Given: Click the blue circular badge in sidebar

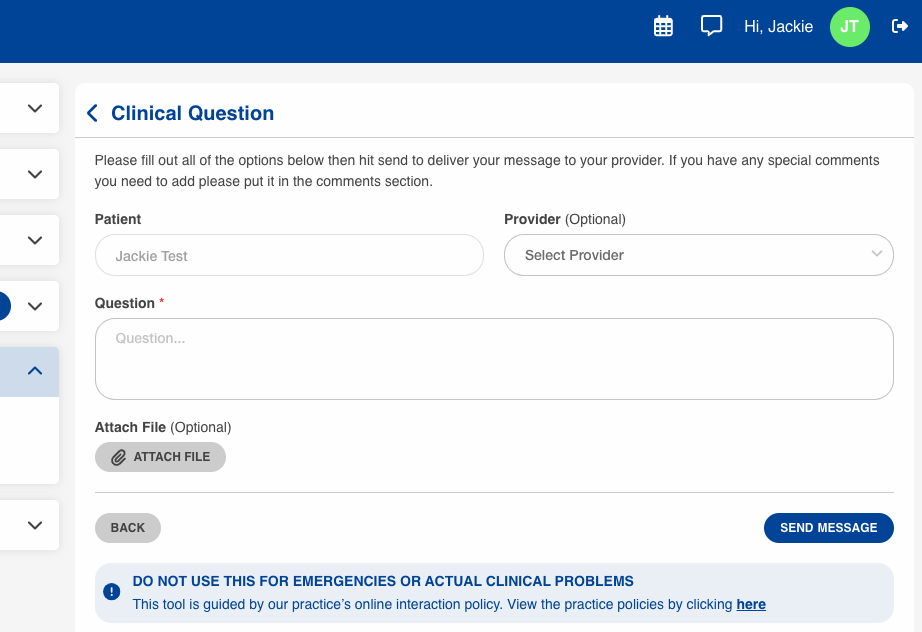Looking at the screenshot, I should pos(3,306).
